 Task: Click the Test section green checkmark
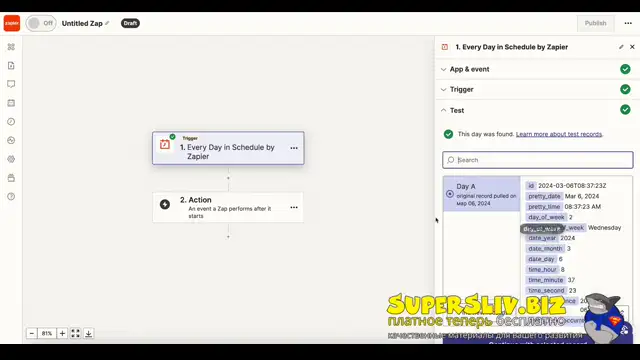click(x=625, y=110)
